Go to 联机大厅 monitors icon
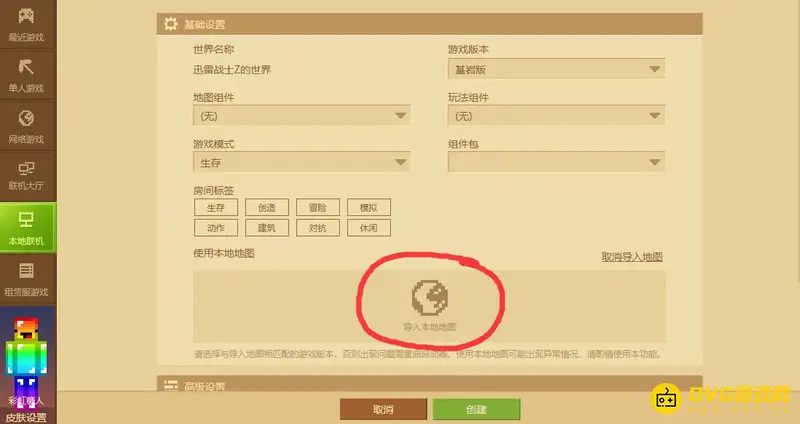The width and height of the screenshot is (800, 424). (x=26, y=168)
